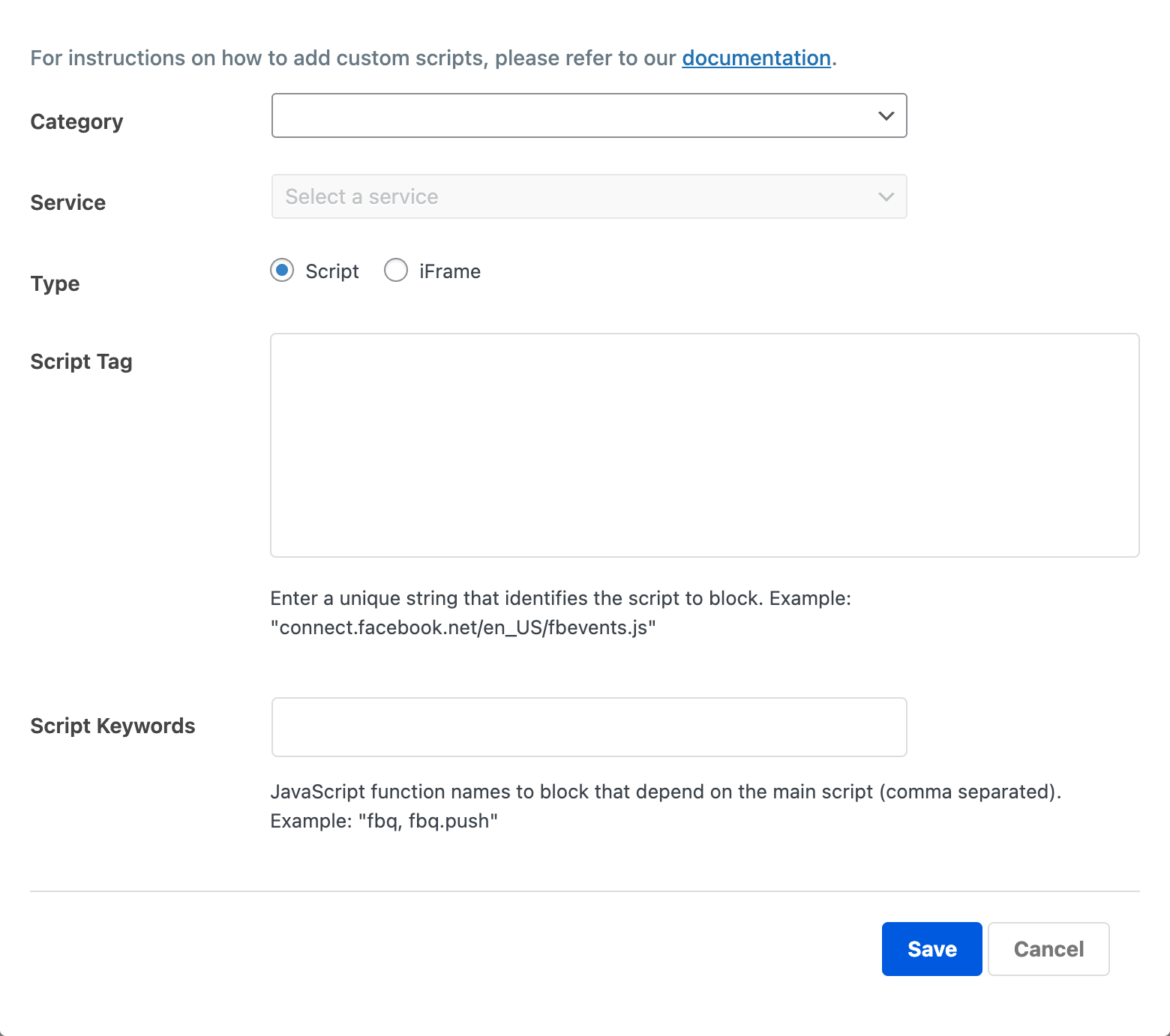
Task: Click the Save button
Action: 931,948
